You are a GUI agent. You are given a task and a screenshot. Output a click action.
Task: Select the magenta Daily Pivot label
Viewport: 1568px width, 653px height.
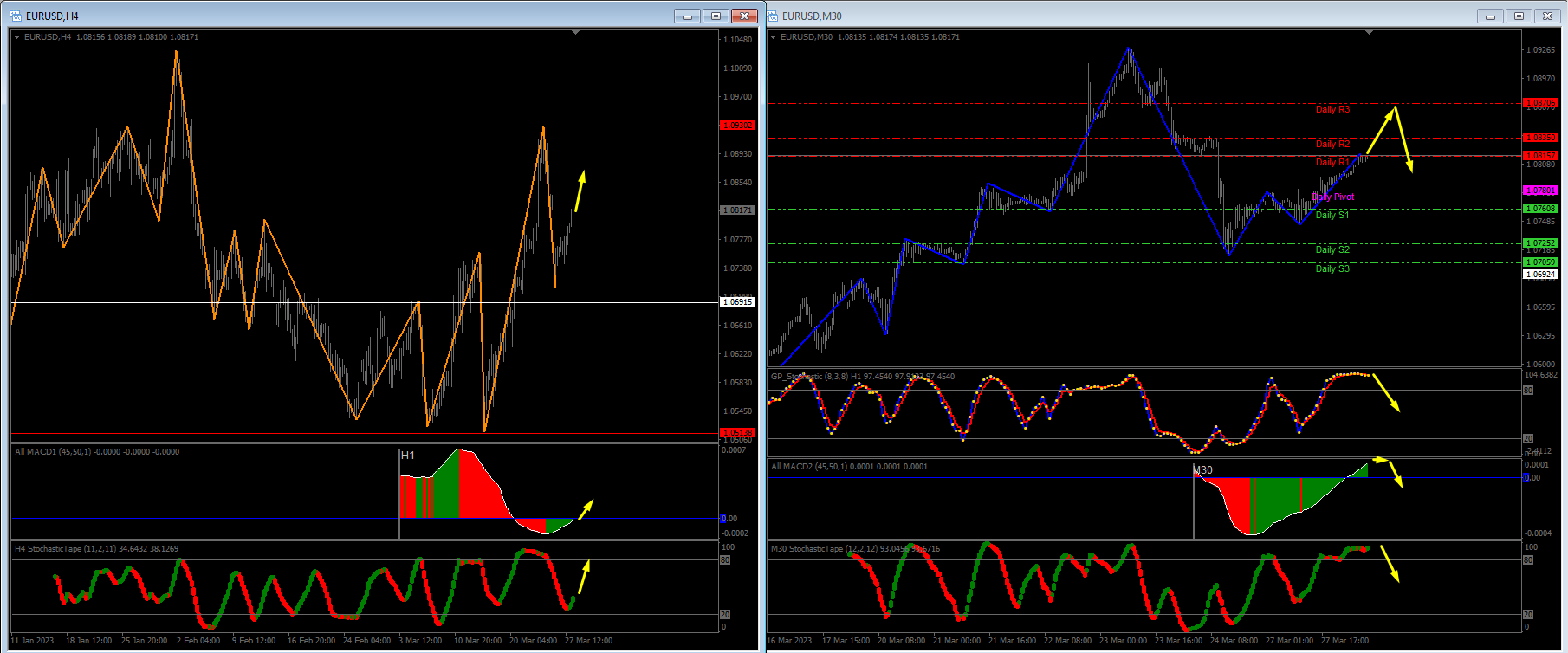pos(1332,197)
